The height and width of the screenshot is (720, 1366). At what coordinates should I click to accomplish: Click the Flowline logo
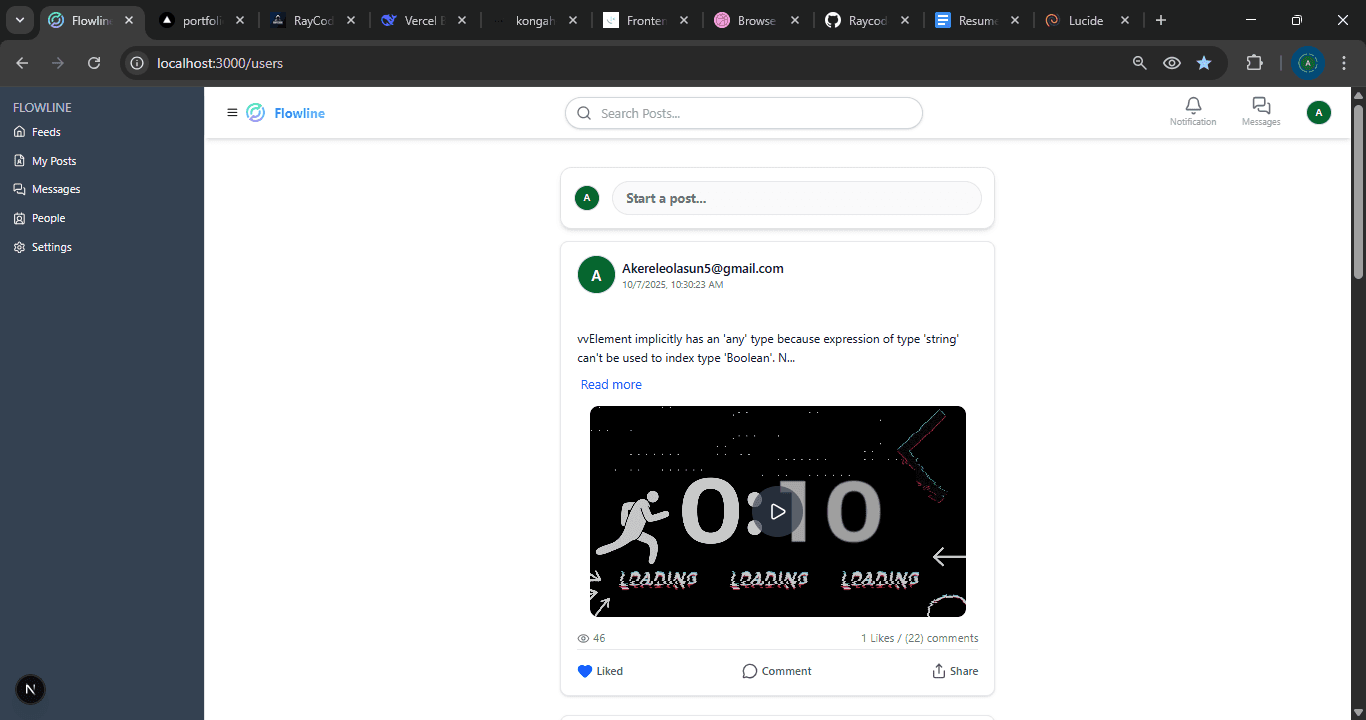(284, 112)
